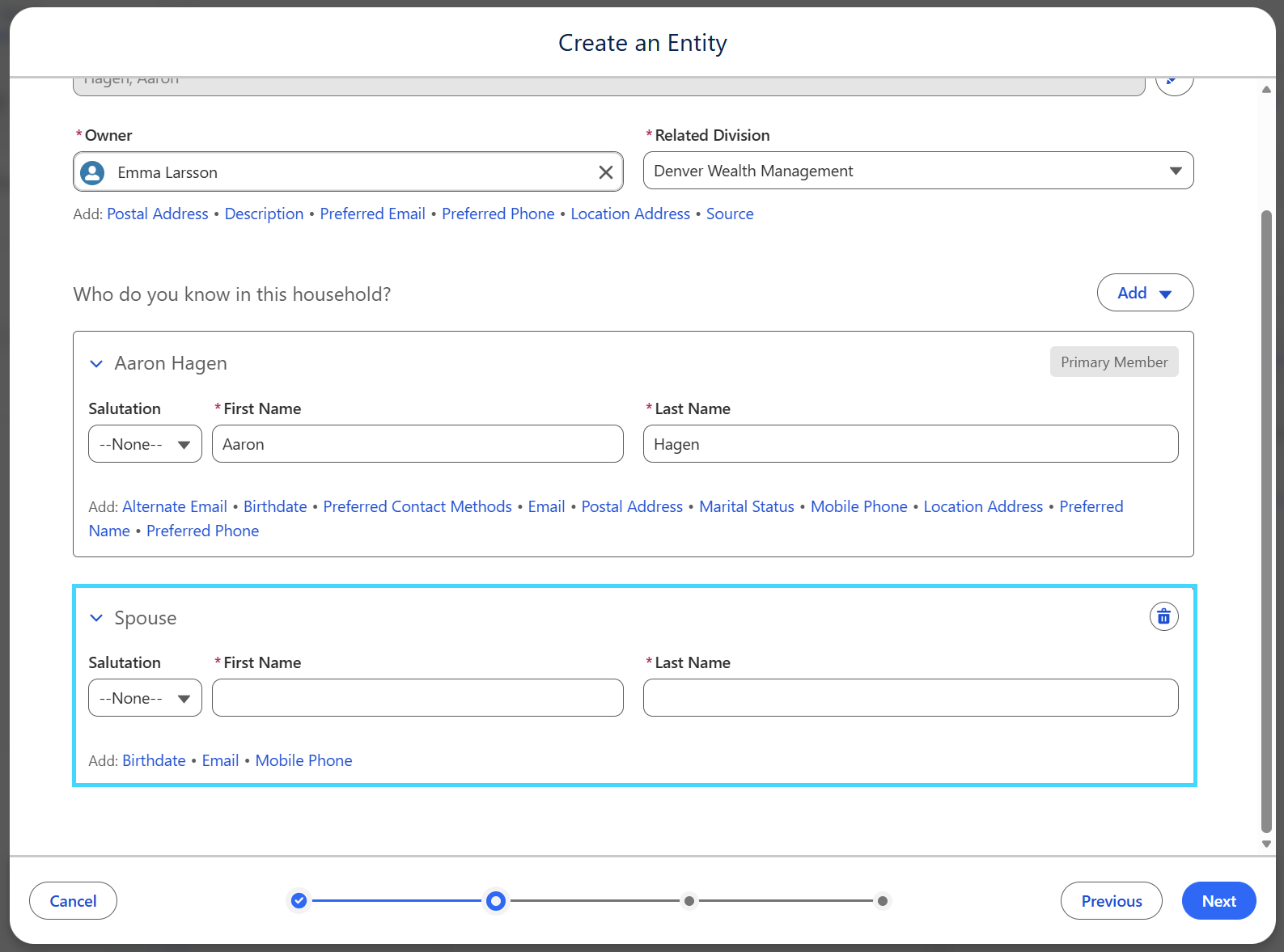Add Preferred Contact Methods for Aaron Hagen
This screenshot has width=1284, height=952.
(417, 506)
